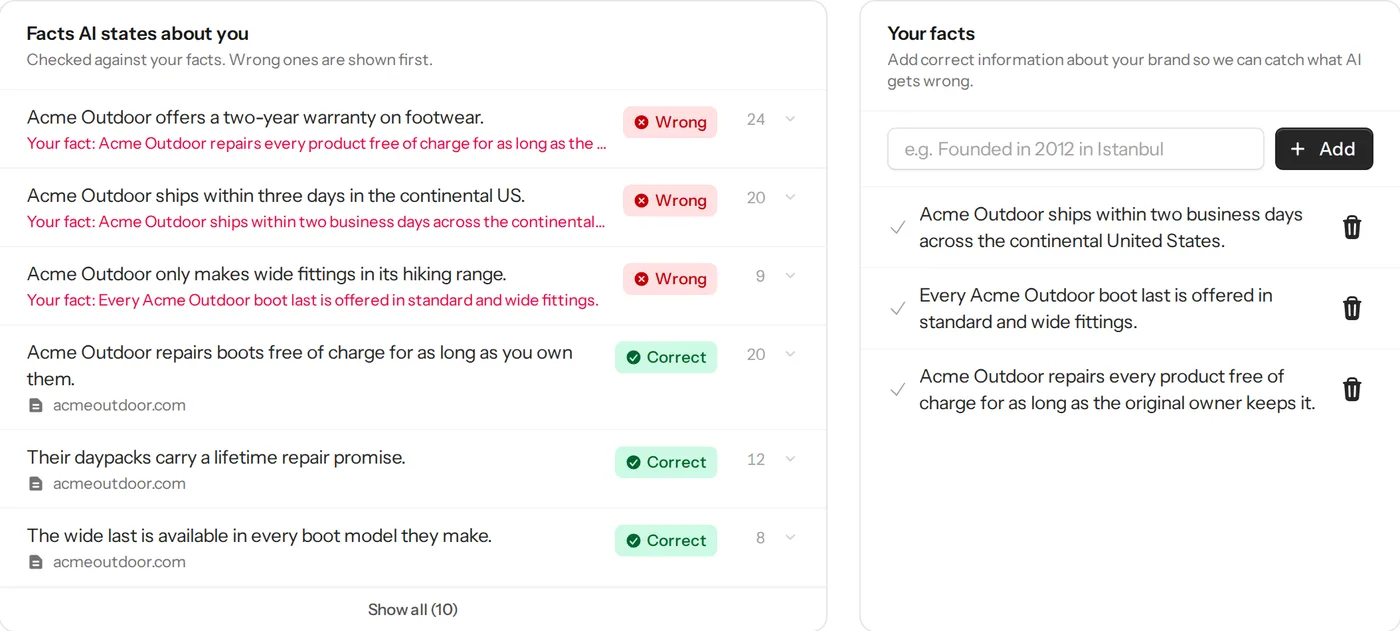This screenshot has width=1400, height=631.
Task: Select statement 'Their daypacks carry a lifetime repair promise'
Action: click(216, 457)
